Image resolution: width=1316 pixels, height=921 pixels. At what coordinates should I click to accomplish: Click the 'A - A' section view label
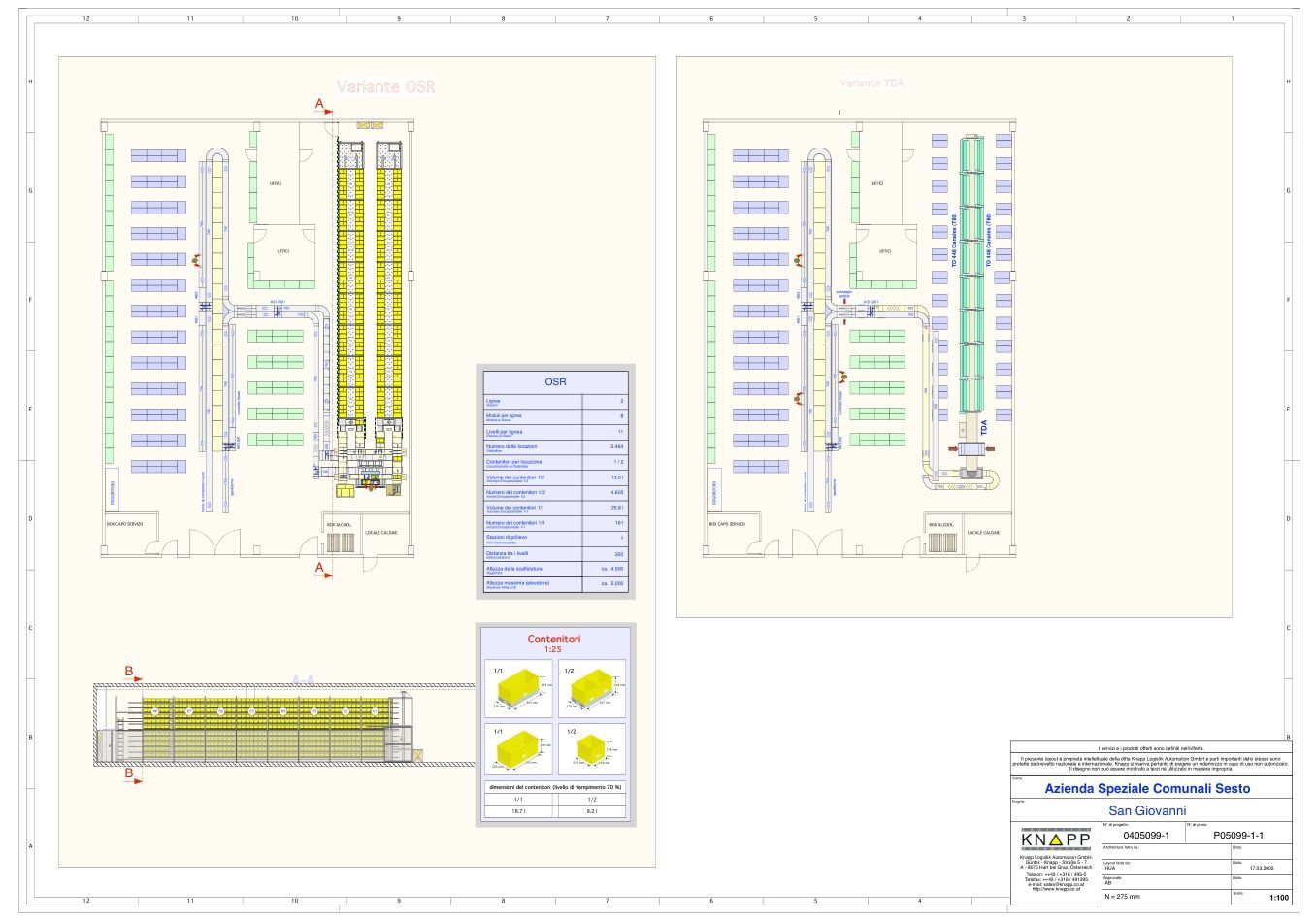pos(305,680)
